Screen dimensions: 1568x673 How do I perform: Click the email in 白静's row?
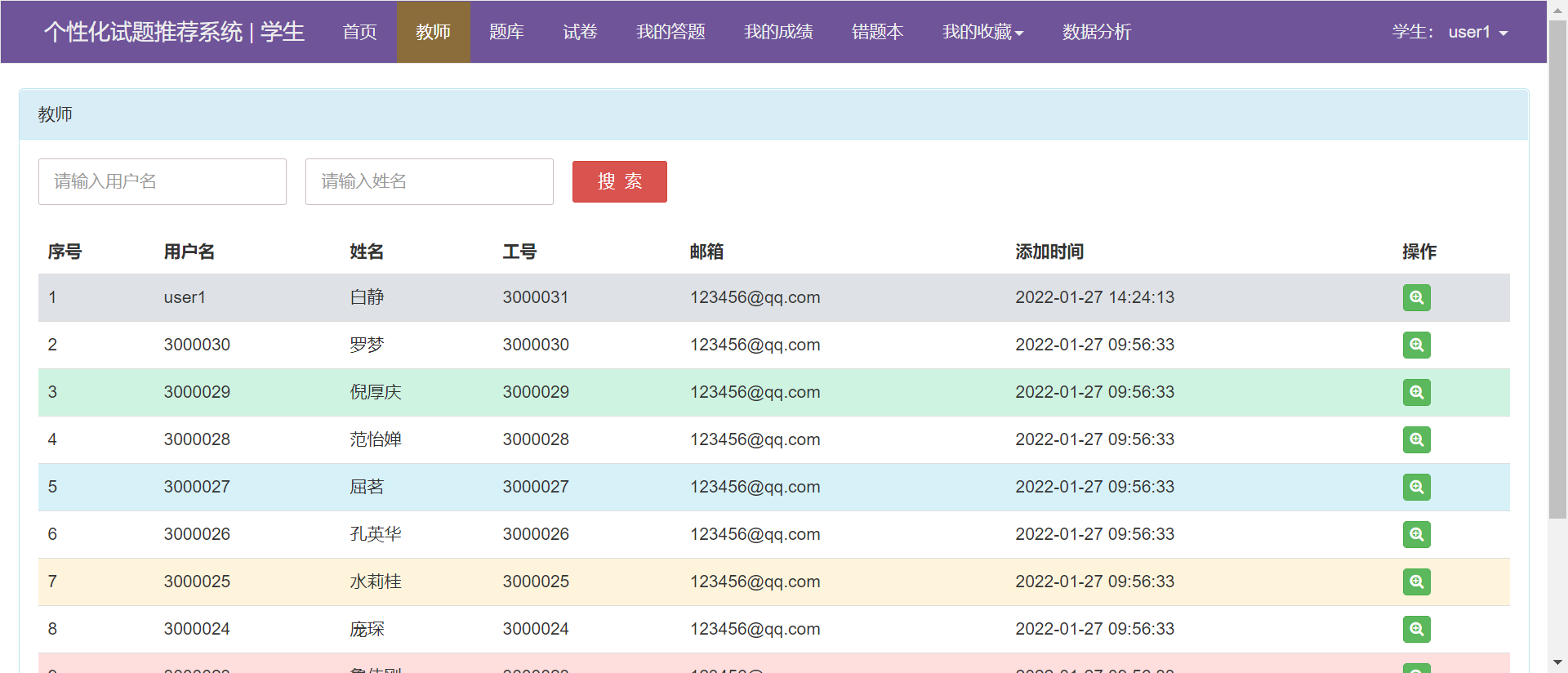pyautogui.click(x=755, y=297)
